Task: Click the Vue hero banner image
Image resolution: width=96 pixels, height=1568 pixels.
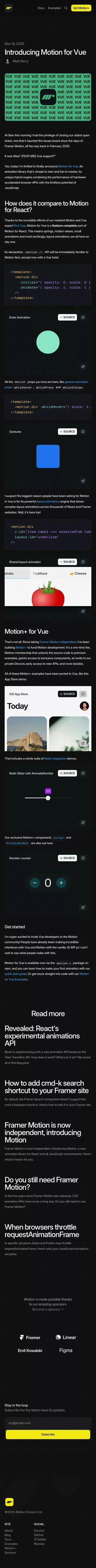Action: 48,97
